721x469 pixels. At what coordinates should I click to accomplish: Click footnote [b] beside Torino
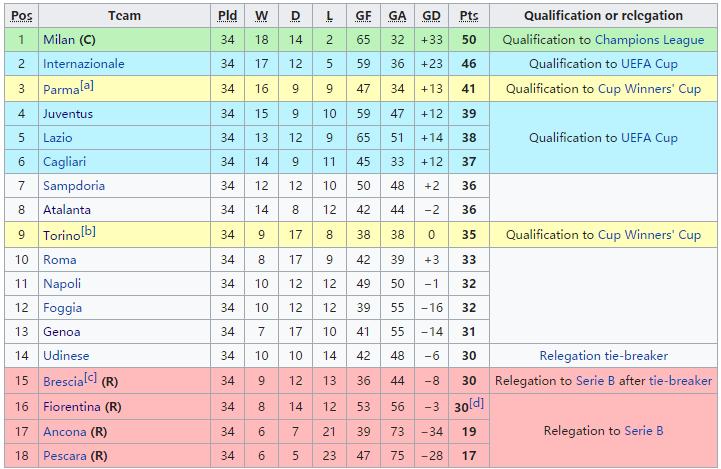coord(89,231)
